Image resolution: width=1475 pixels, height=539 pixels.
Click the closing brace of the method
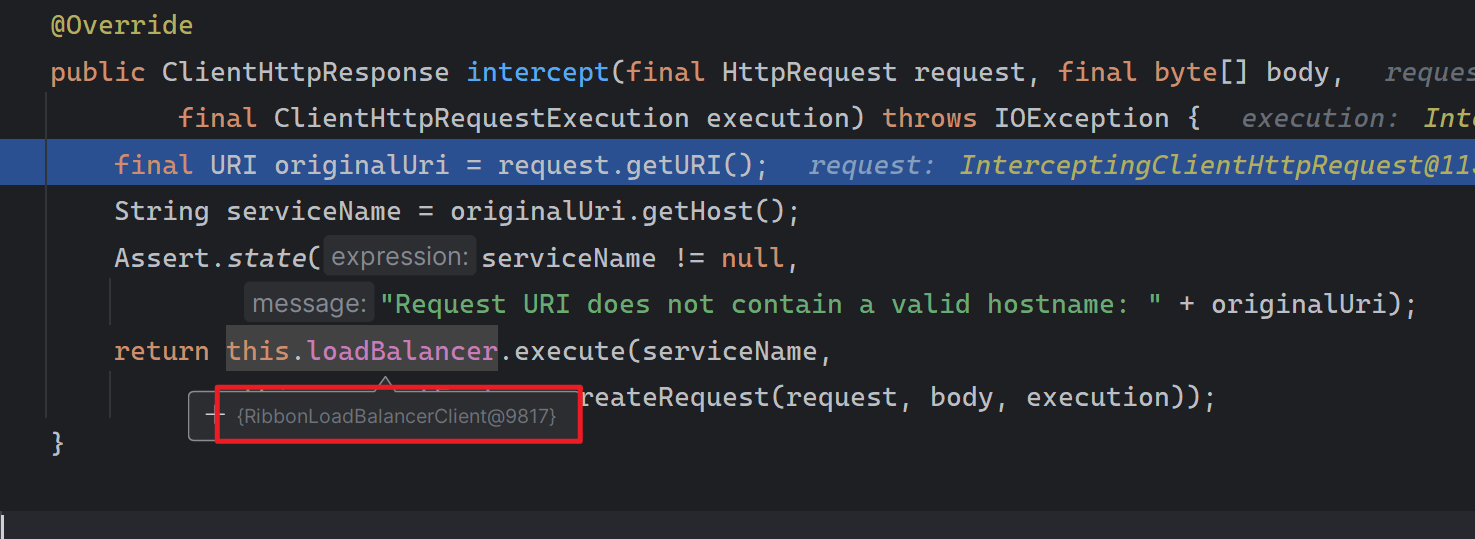coord(57,443)
